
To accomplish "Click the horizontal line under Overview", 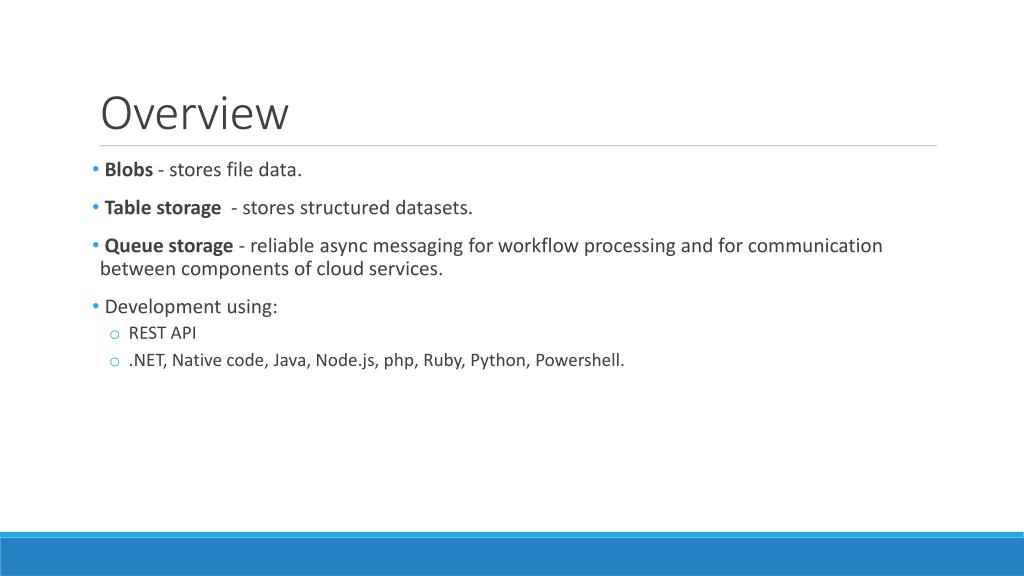I will pyautogui.click(x=519, y=146).
